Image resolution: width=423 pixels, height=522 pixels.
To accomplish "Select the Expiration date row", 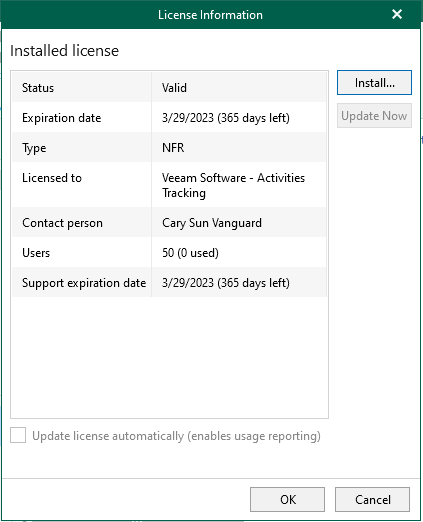I will (169, 117).
